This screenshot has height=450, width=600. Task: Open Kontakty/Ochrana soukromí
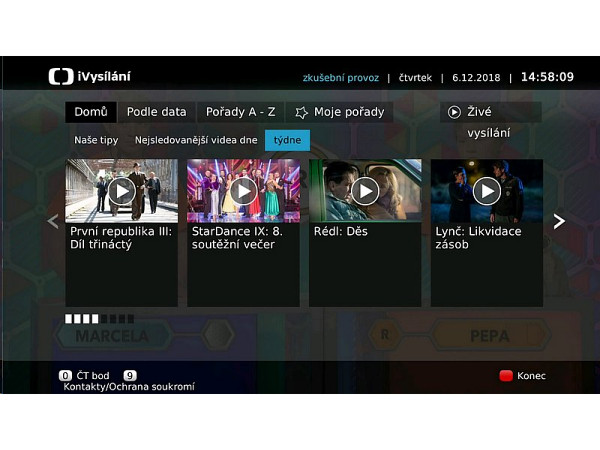click(129, 387)
